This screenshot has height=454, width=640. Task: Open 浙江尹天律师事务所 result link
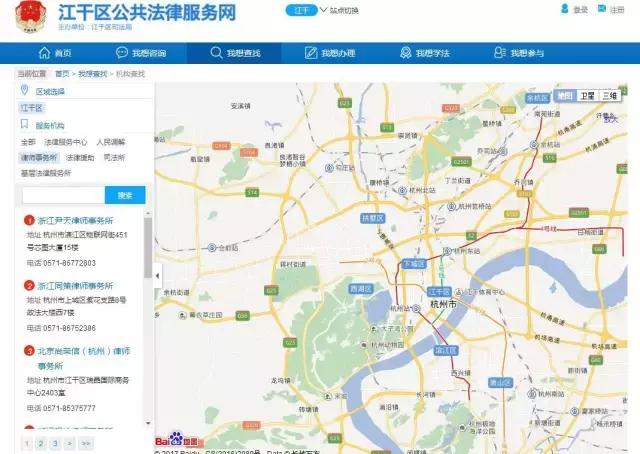pos(76,220)
